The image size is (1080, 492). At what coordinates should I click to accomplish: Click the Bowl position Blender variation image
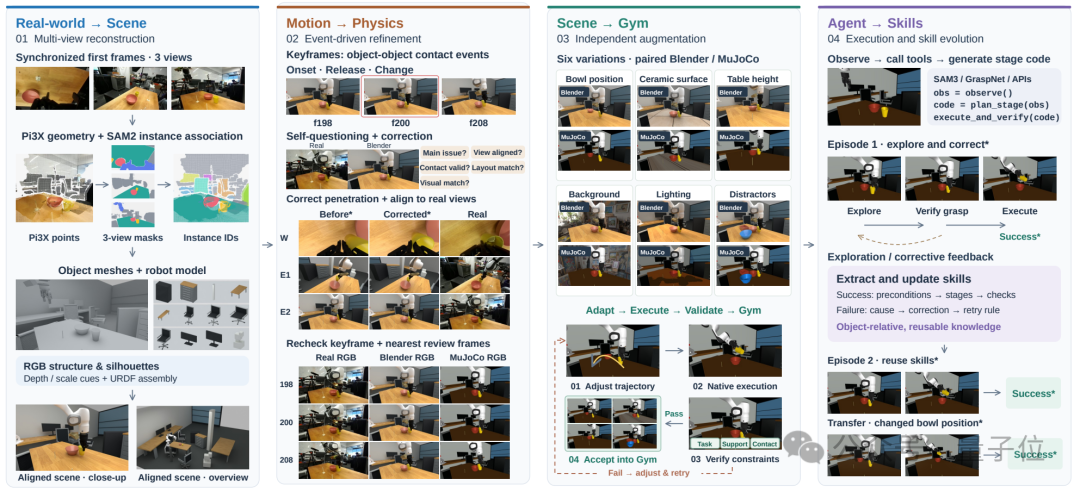pos(594,105)
